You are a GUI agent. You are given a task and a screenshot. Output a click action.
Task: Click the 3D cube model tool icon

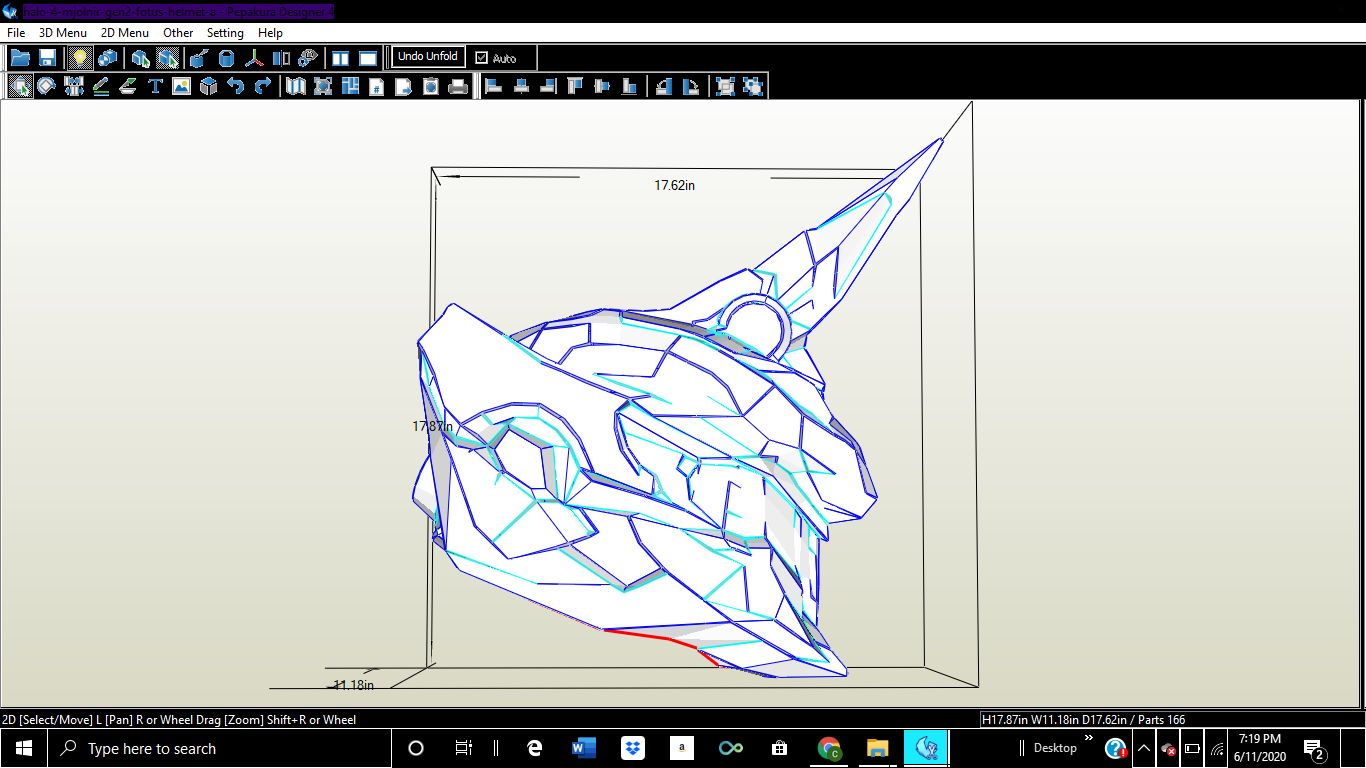click(209, 86)
